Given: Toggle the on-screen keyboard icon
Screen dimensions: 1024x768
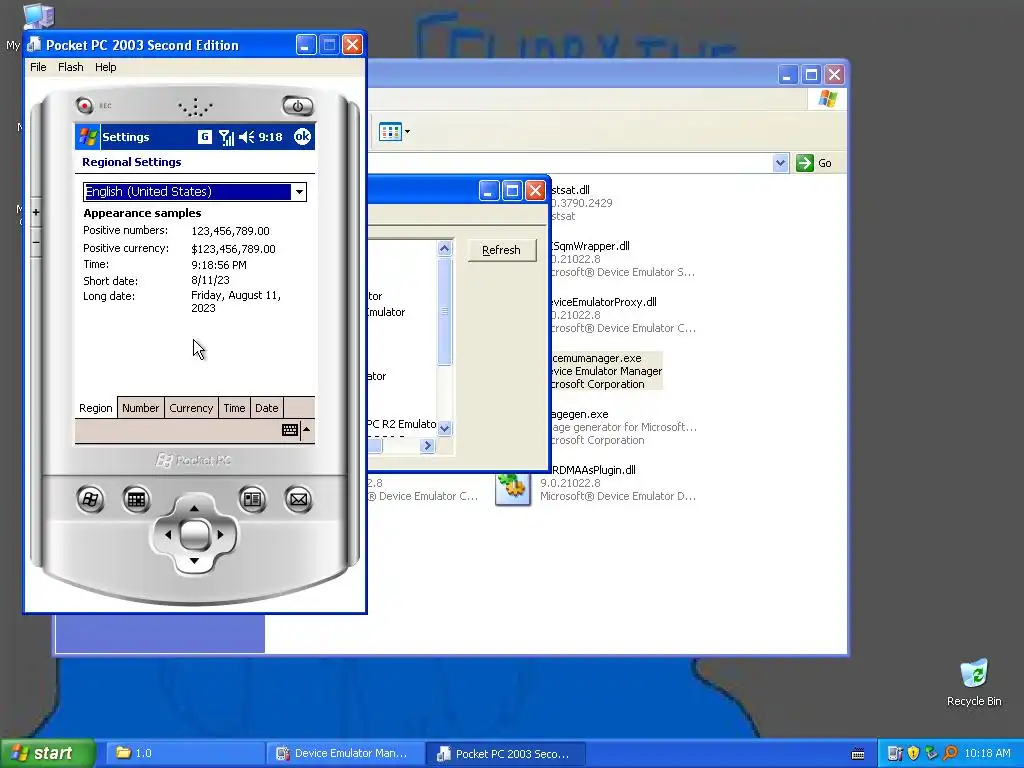Looking at the screenshot, I should (x=290, y=430).
